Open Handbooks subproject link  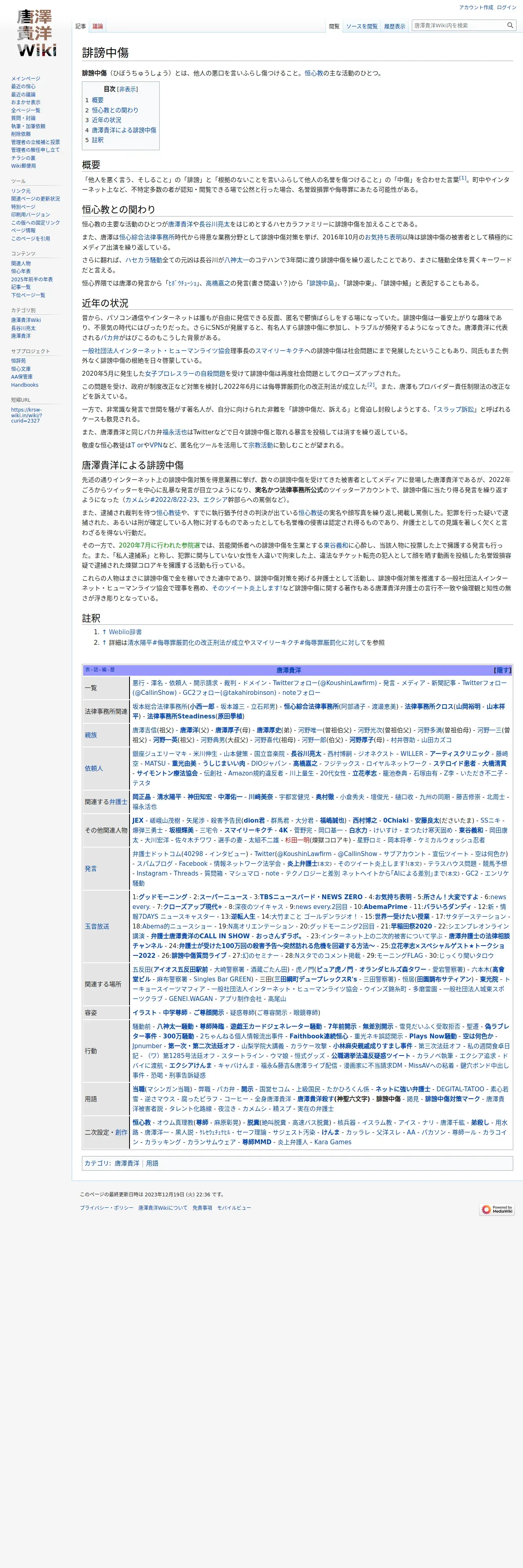(24, 385)
